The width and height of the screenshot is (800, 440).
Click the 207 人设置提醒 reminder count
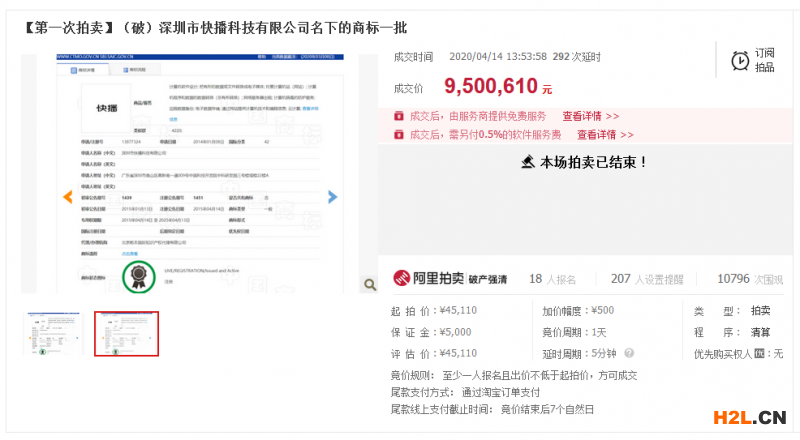(x=645, y=279)
